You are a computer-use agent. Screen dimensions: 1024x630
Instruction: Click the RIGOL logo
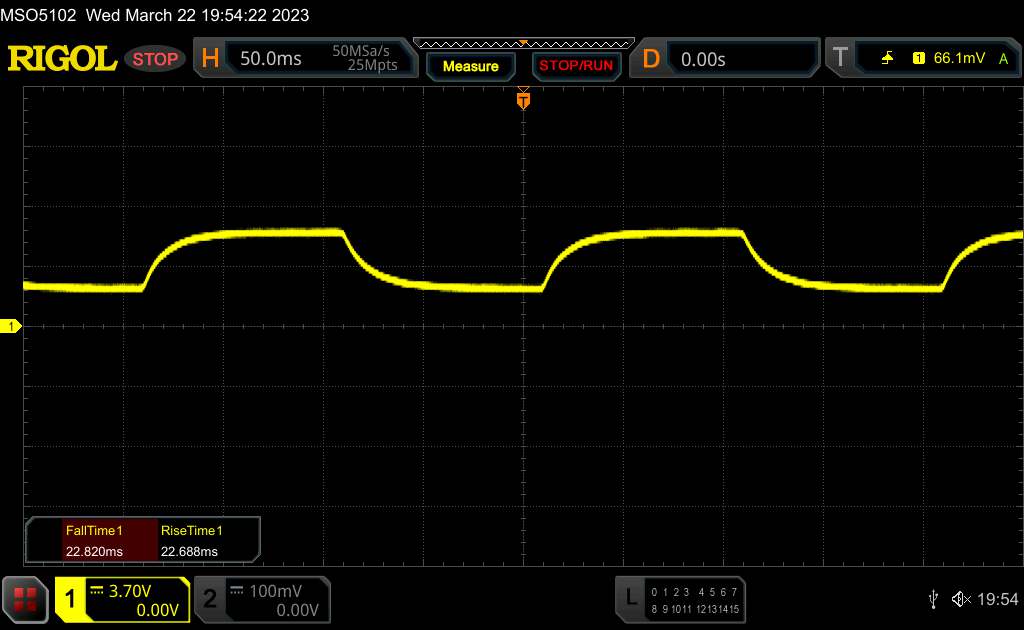click(62, 59)
